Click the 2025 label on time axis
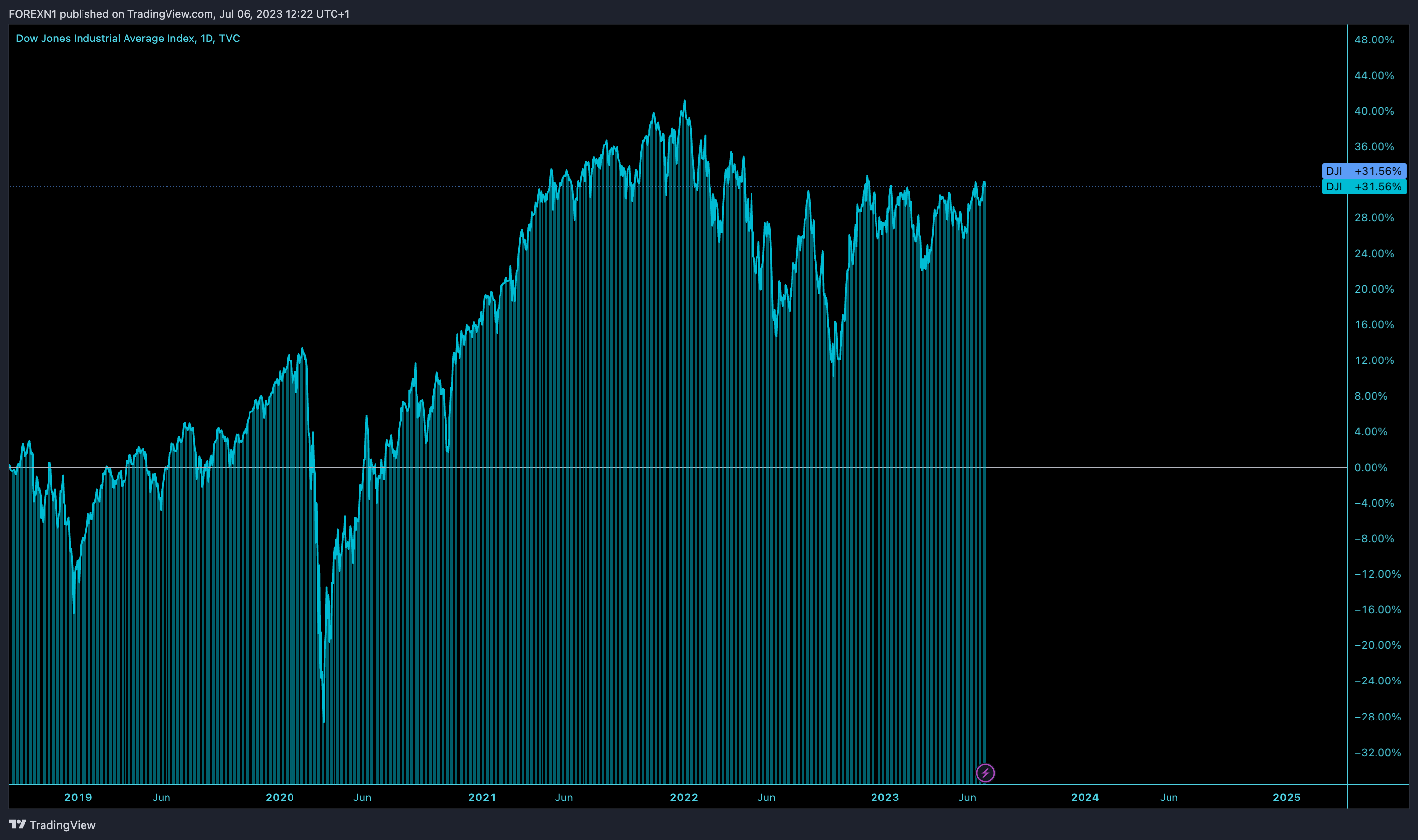 [x=1287, y=797]
